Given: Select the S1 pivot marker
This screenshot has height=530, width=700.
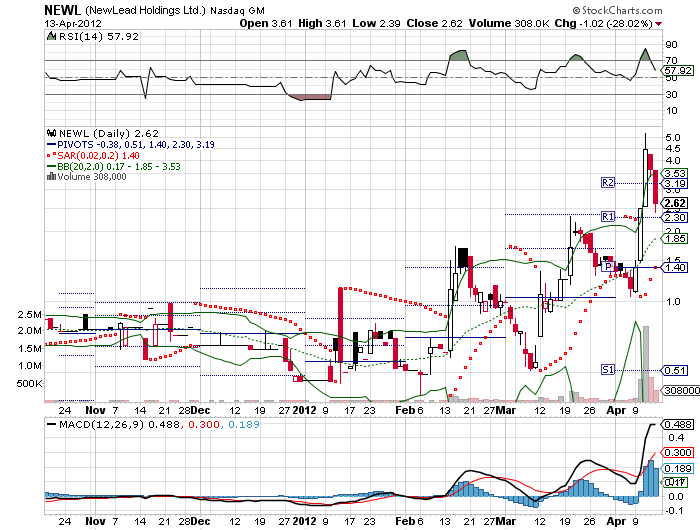Looking at the screenshot, I should coord(608,370).
